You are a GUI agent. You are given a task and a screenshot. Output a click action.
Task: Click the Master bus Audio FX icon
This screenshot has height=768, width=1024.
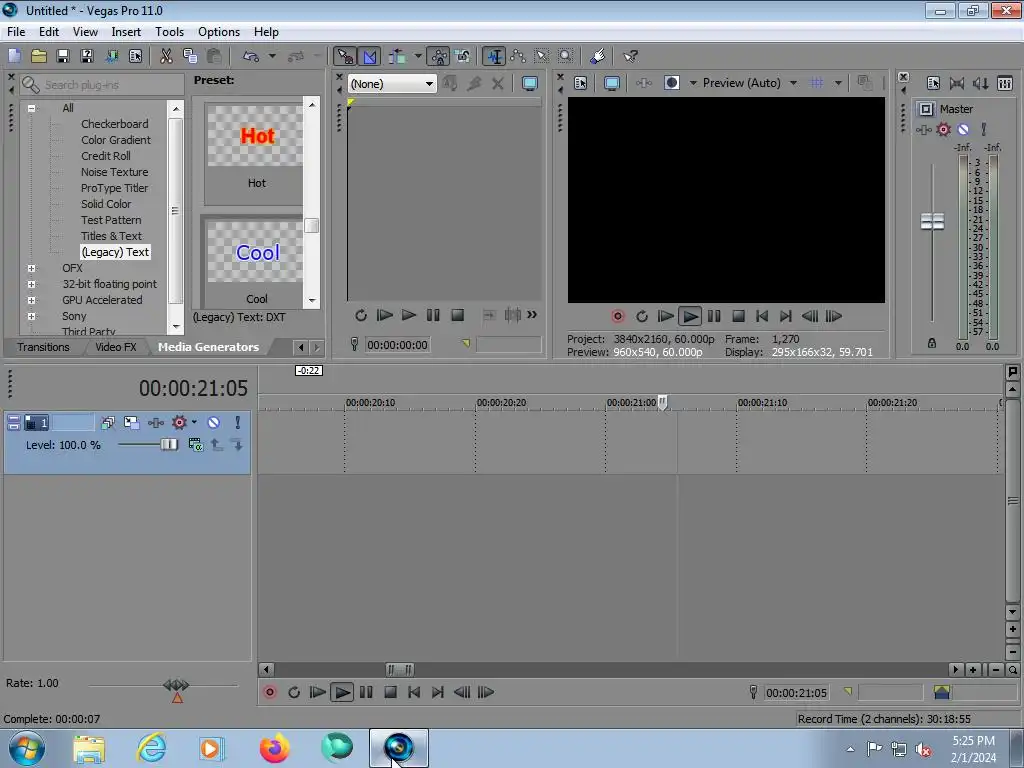pyautogui.click(x=923, y=129)
